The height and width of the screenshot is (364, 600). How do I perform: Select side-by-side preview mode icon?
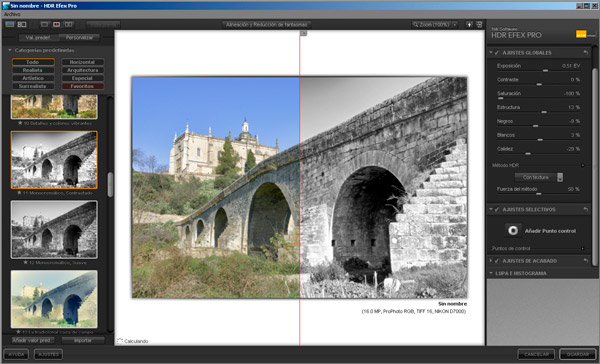(69, 24)
